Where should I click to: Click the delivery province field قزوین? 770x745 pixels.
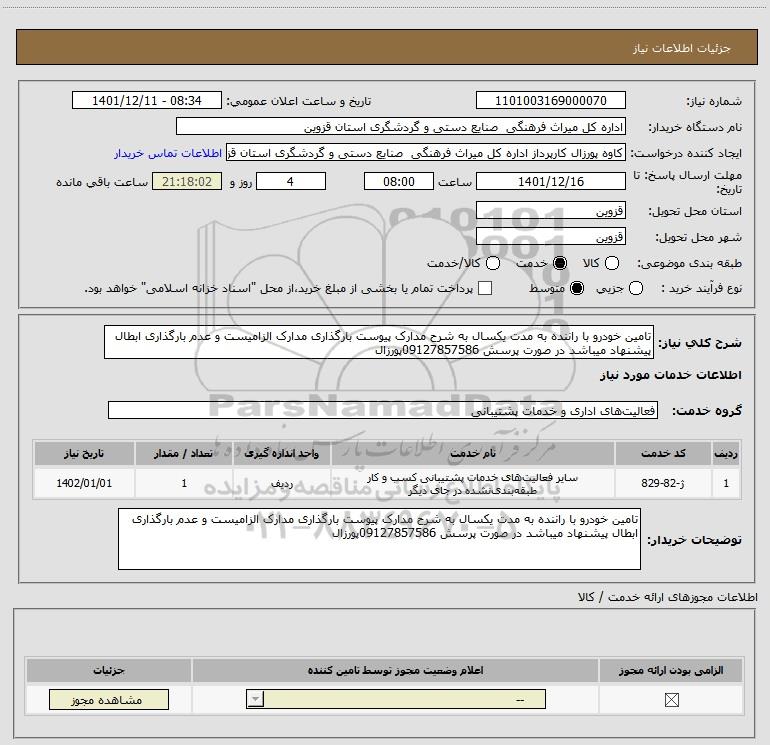click(550, 210)
